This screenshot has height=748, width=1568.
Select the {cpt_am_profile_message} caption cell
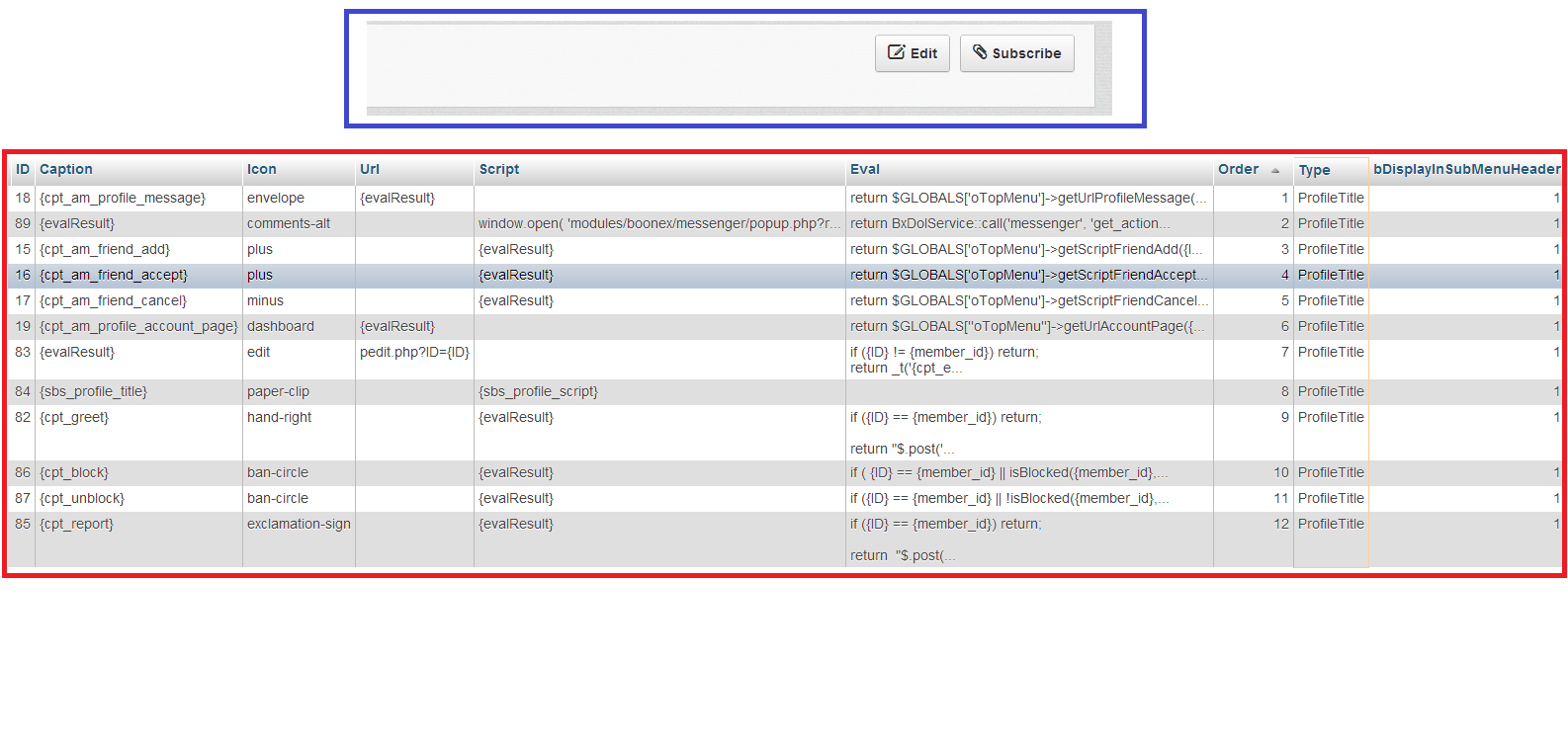point(123,198)
